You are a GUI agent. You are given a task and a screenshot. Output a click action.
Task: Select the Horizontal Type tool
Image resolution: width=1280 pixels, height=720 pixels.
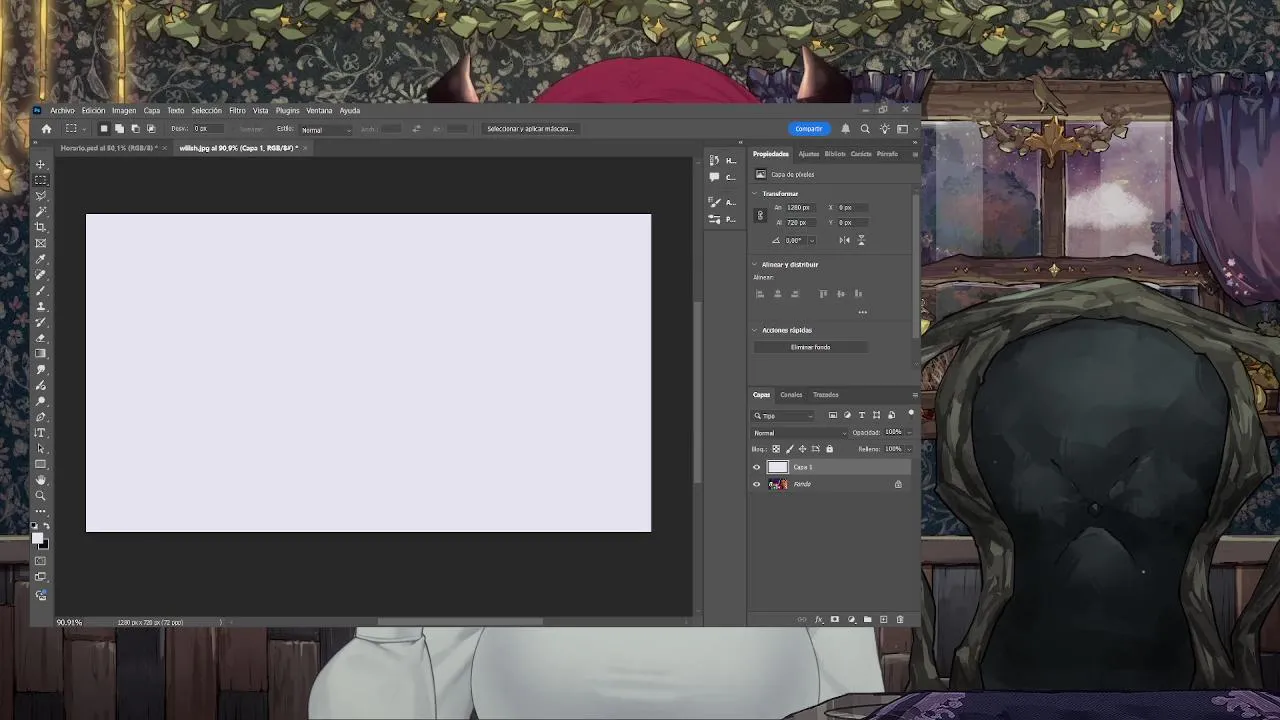click(x=40, y=433)
